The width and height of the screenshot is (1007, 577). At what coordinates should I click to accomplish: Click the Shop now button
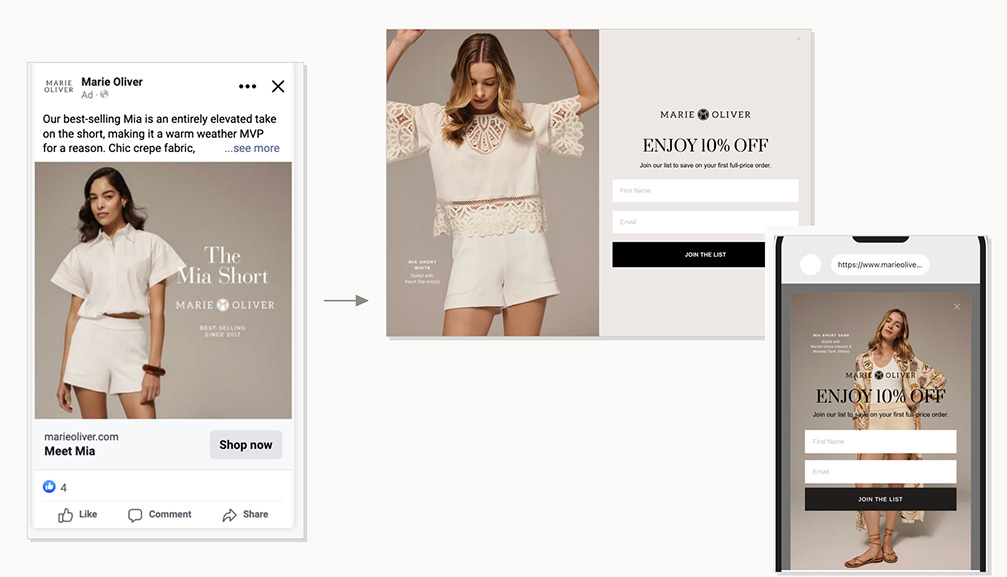(x=245, y=445)
